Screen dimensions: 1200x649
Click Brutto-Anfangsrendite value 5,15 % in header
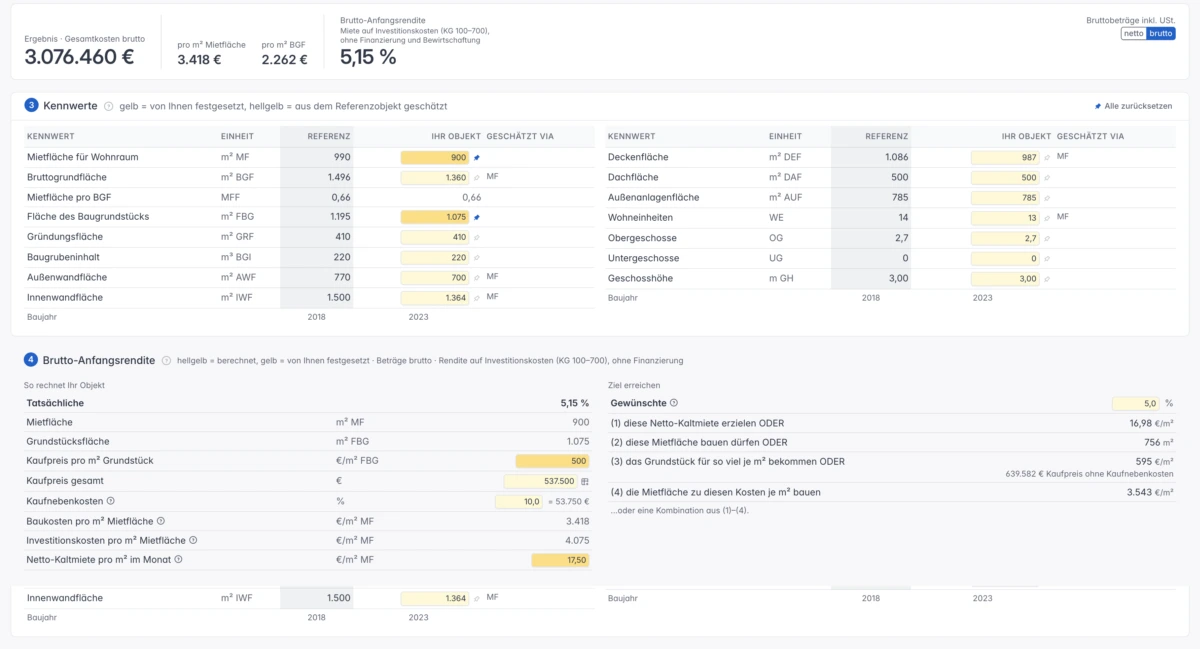369,57
